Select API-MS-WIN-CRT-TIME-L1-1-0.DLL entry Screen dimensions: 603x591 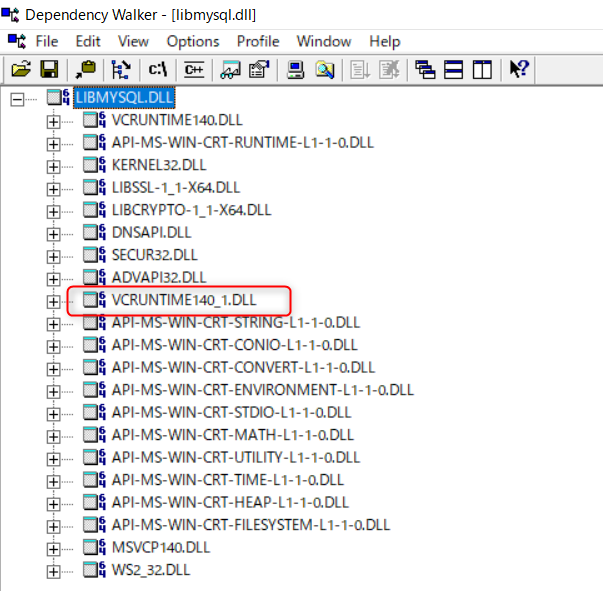pos(228,479)
